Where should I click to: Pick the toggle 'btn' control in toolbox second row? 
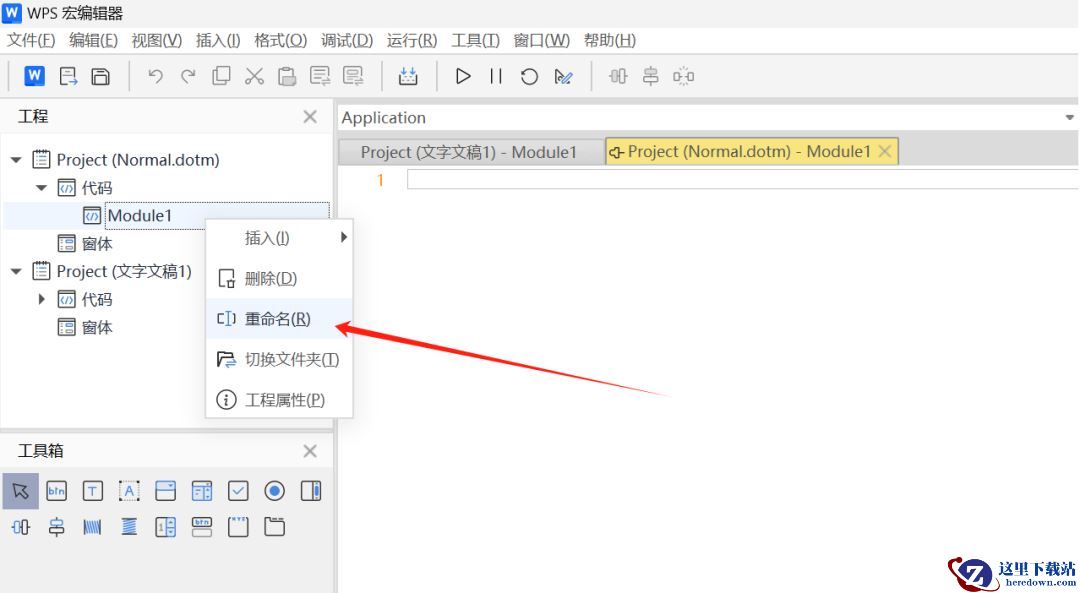(202, 527)
